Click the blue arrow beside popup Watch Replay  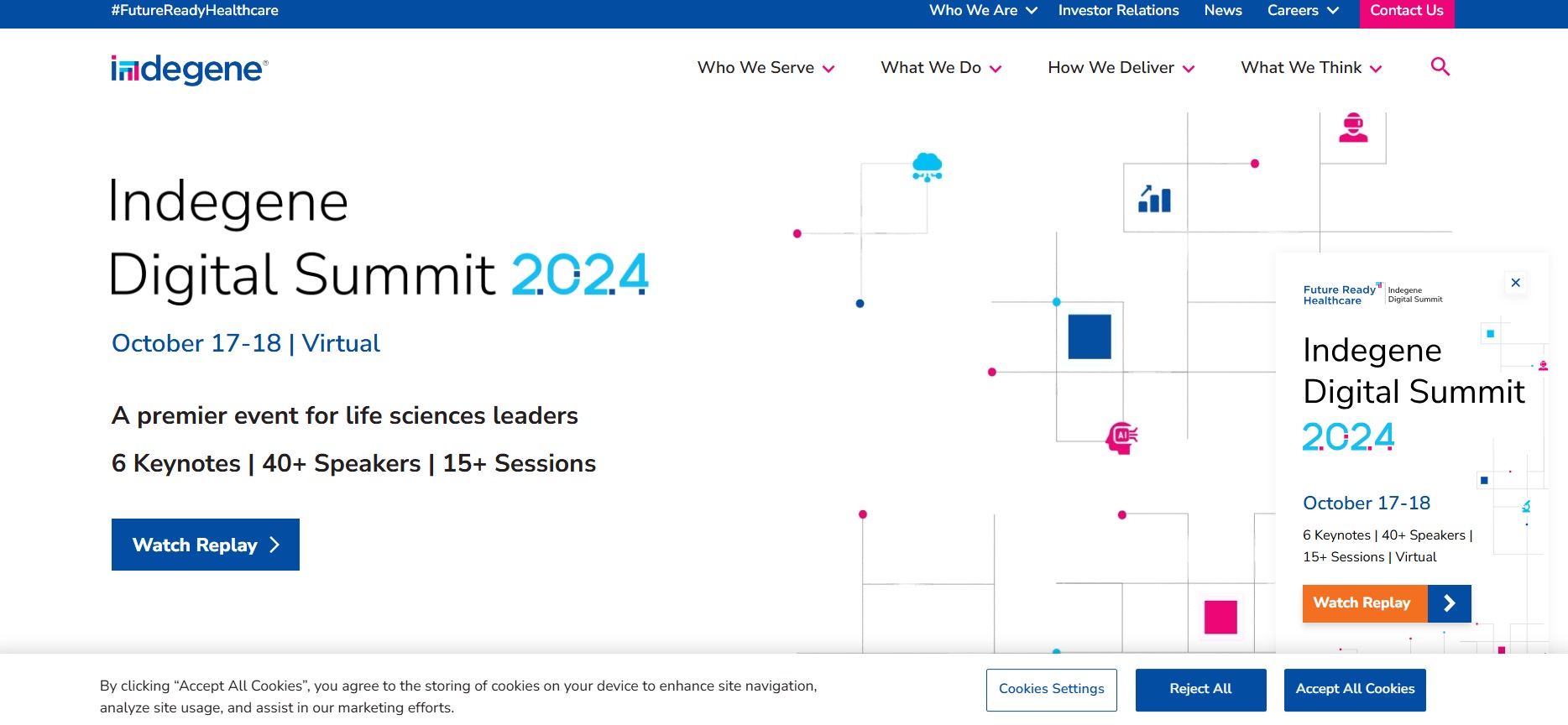pyautogui.click(x=1449, y=603)
